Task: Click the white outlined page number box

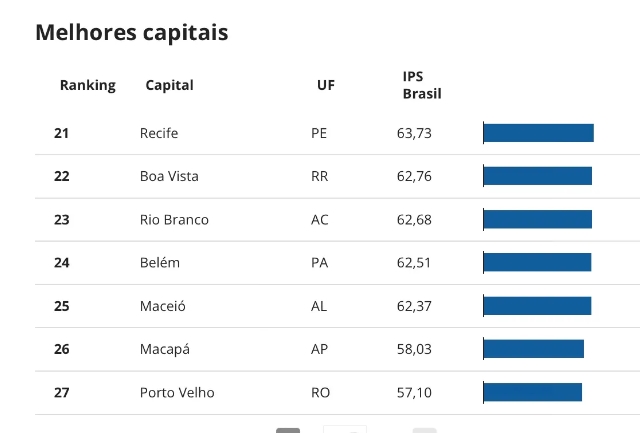Action: click(345, 429)
